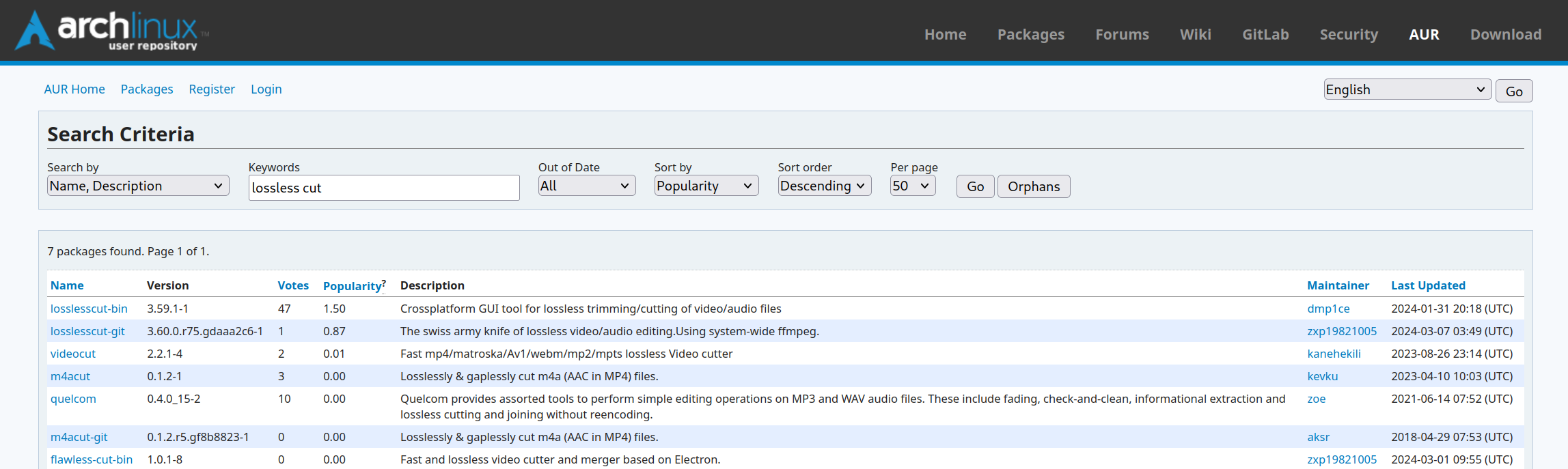1568x469 pixels.
Task: Expand the Sort order dropdown
Action: click(825, 186)
